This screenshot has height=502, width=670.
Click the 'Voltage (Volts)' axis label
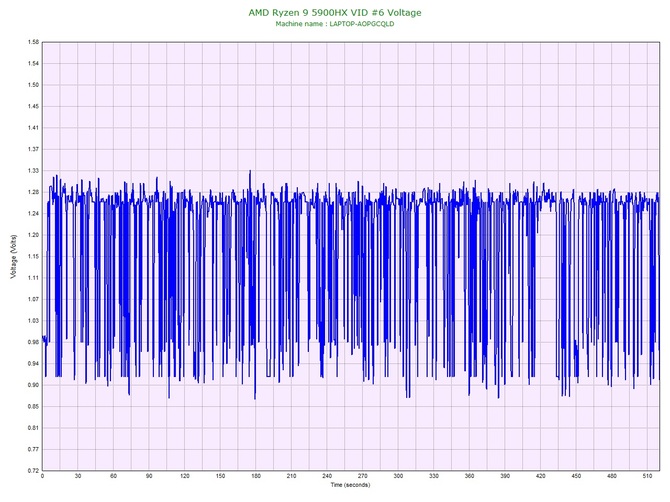point(14,257)
